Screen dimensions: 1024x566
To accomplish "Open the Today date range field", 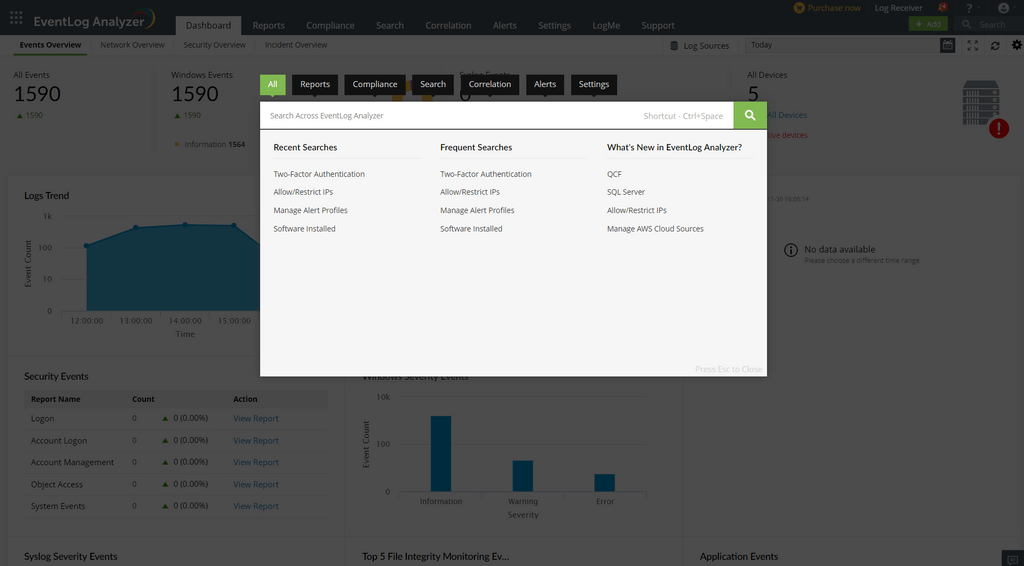I will 841,45.
